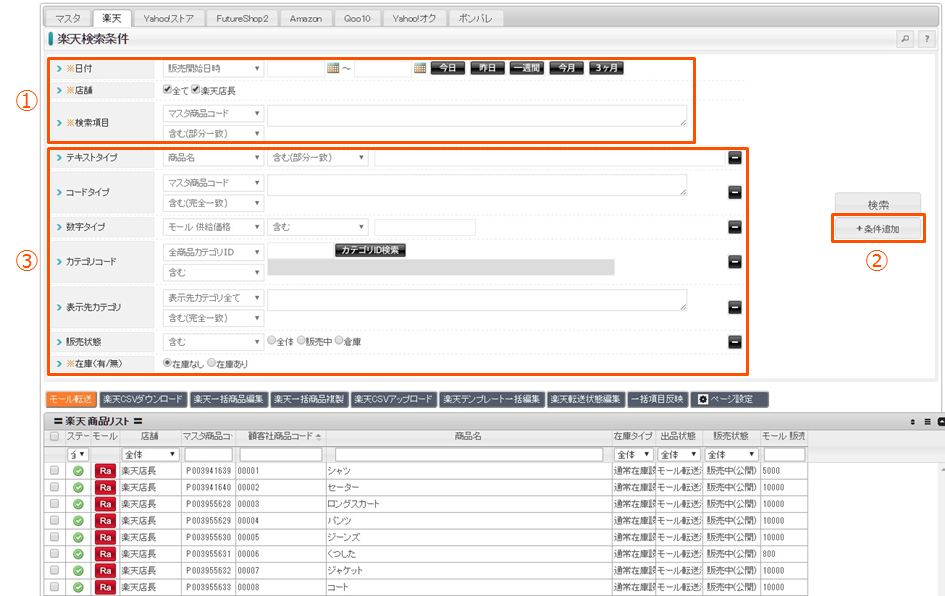Click the Ra mall icon in the パンツ row
Image resolution: width=945 pixels, height=596 pixels.
coord(105,521)
